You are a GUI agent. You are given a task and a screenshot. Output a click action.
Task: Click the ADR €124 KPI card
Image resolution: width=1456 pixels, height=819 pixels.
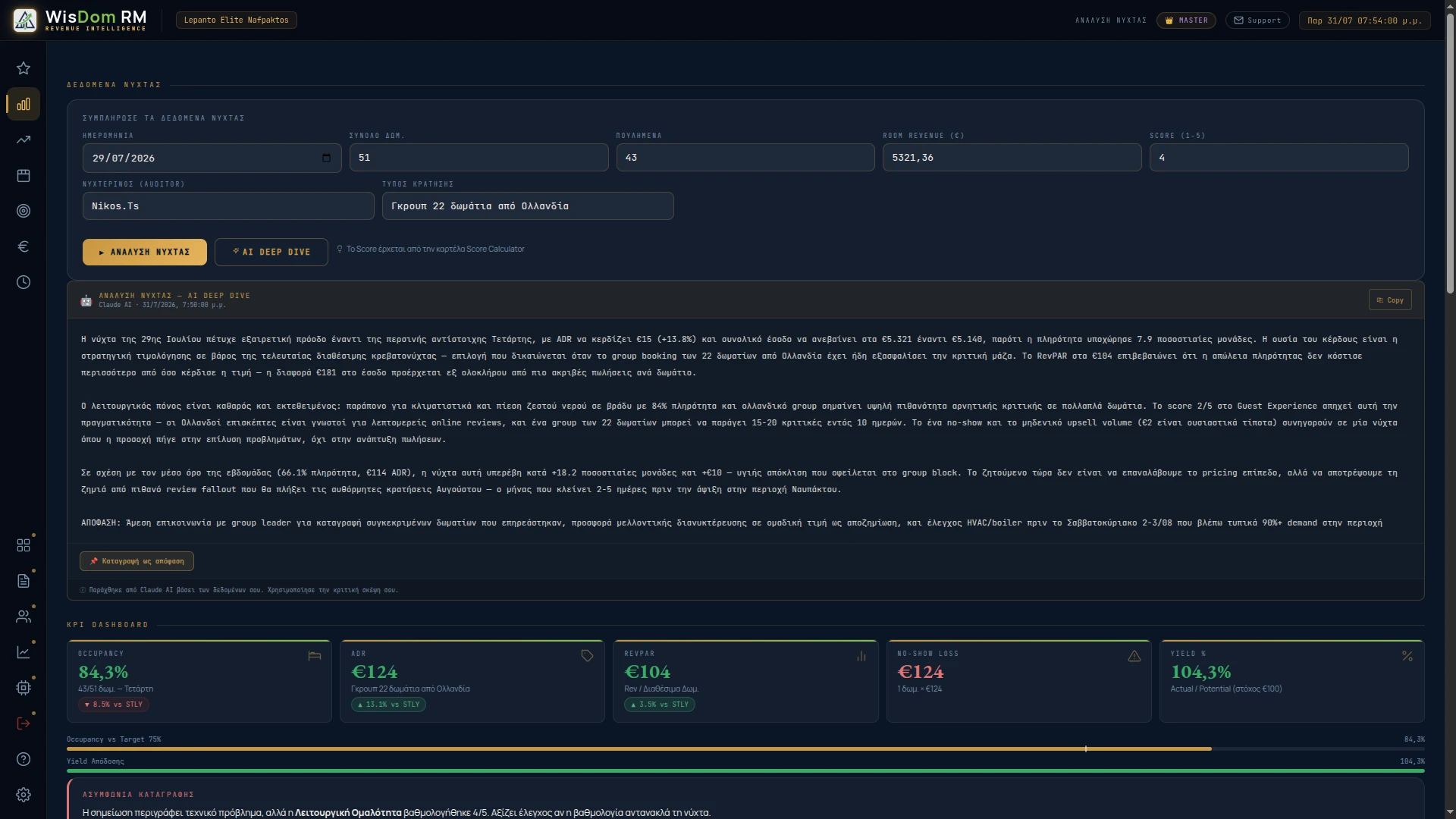(x=472, y=681)
